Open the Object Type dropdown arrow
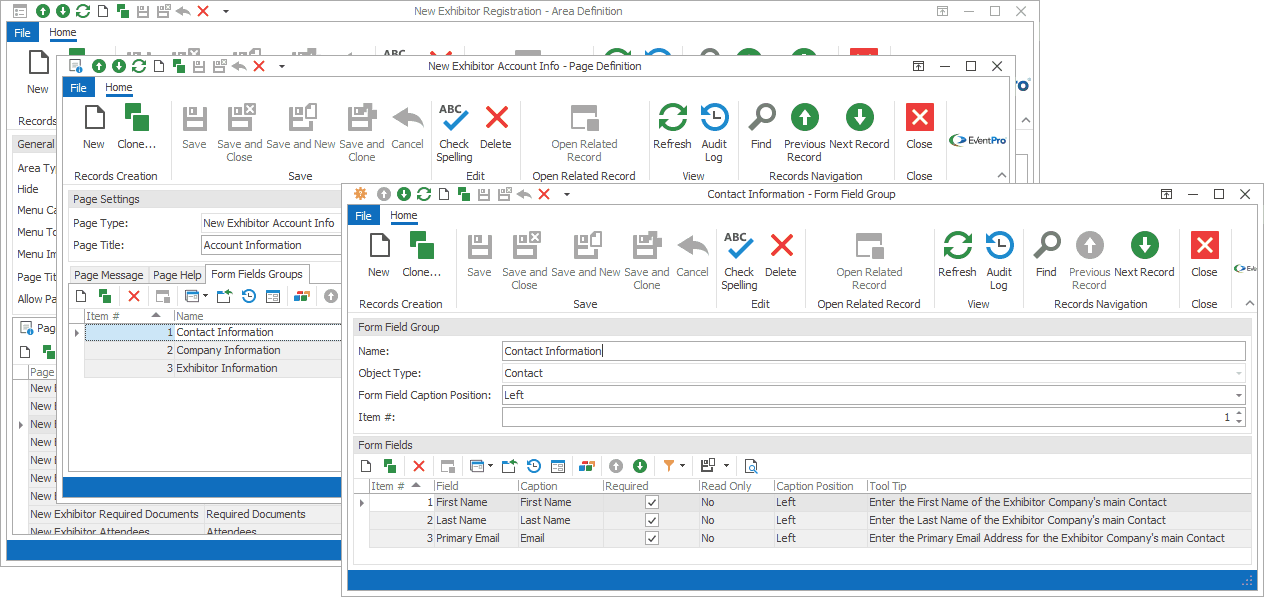Image resolution: width=1264 pixels, height=597 pixels. pyautogui.click(x=1239, y=373)
